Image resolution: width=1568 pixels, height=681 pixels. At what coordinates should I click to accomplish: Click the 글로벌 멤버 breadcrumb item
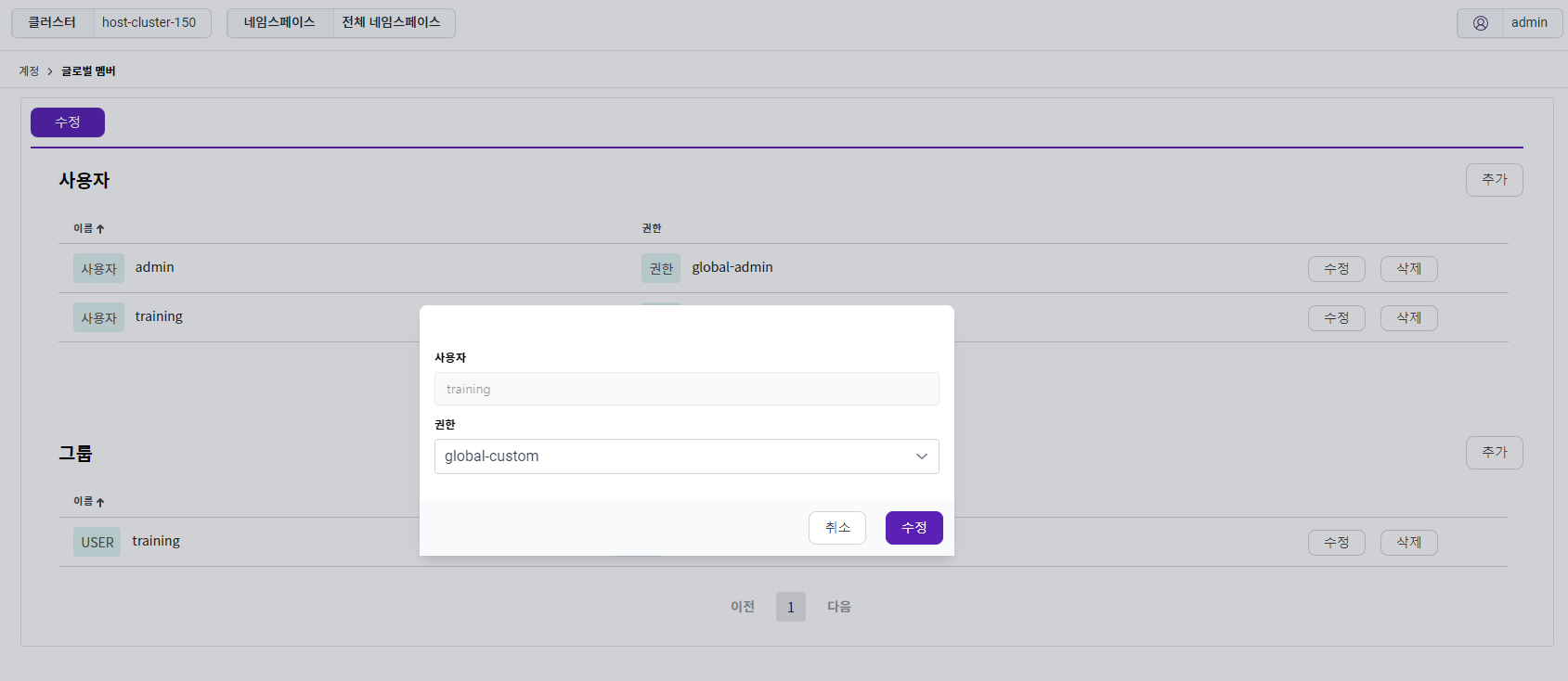click(88, 71)
